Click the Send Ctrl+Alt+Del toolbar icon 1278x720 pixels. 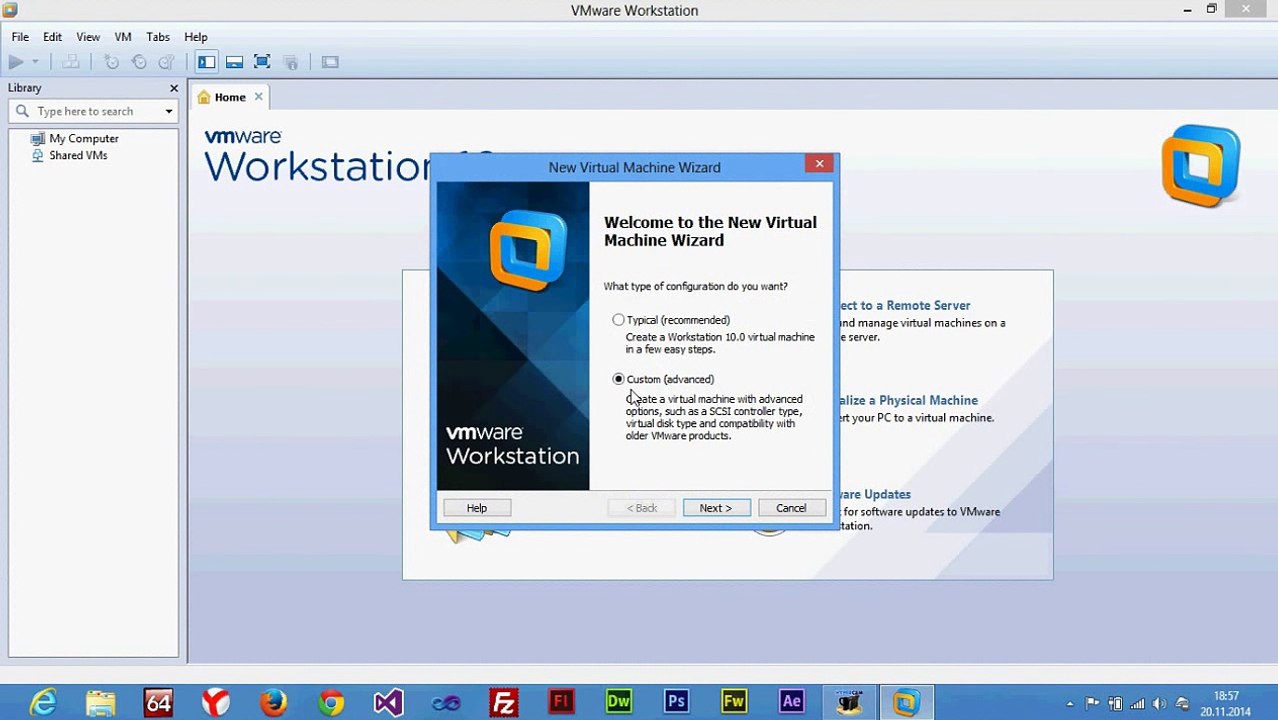[70, 62]
